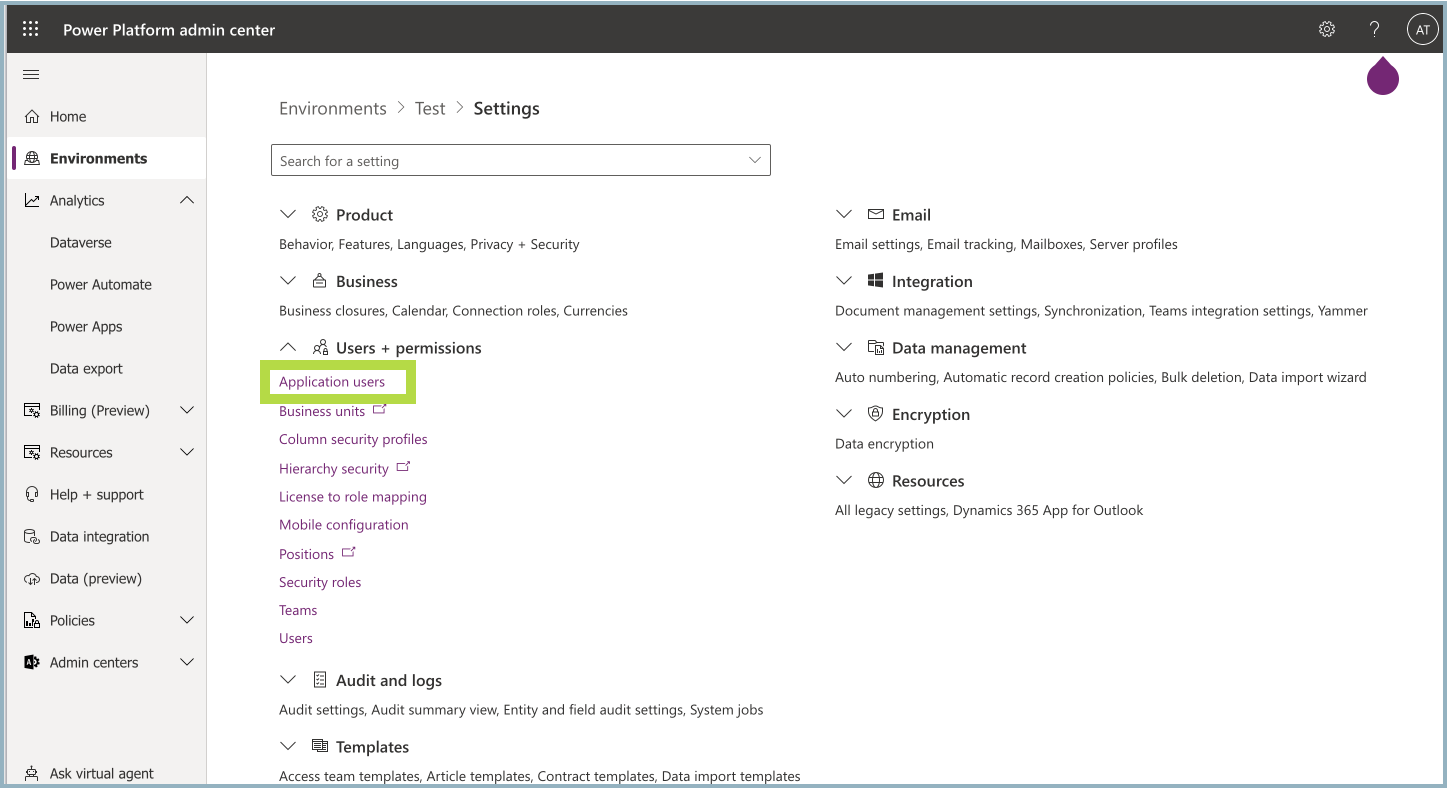This screenshot has height=788, width=1448.
Task: Click the Users + permissions people icon
Action: [320, 348]
